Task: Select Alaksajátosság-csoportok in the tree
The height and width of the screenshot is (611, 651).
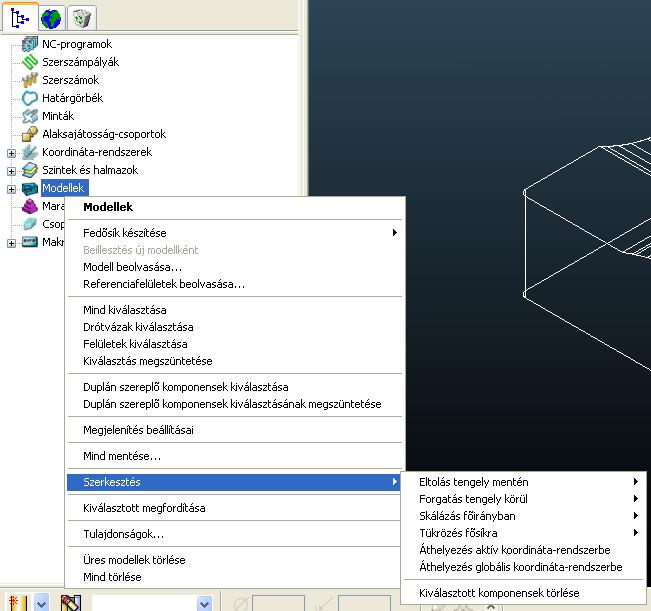Action: [x=104, y=134]
